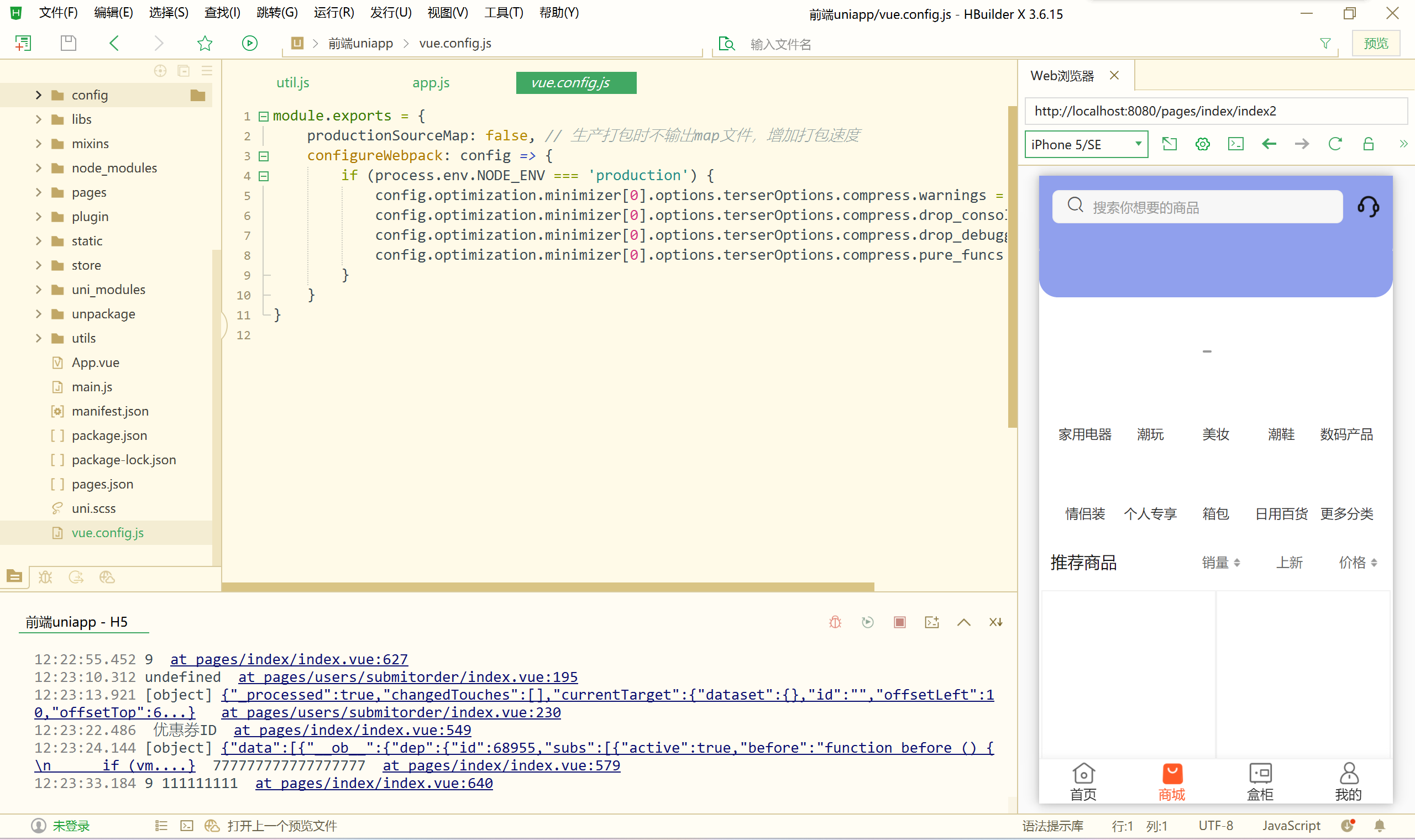Stop the running H5 console process

pyautogui.click(x=899, y=622)
